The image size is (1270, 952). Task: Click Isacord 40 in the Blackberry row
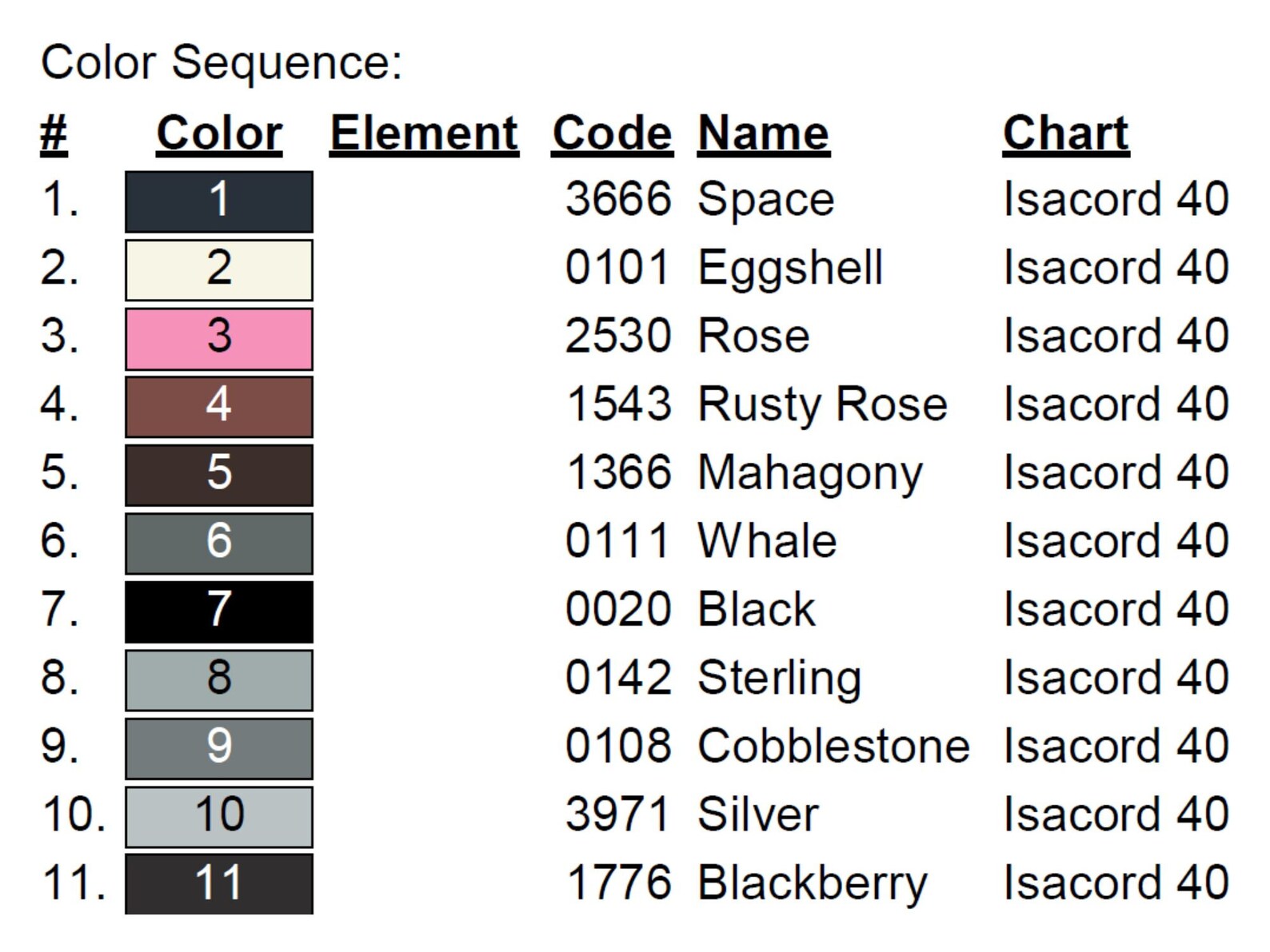click(1116, 882)
